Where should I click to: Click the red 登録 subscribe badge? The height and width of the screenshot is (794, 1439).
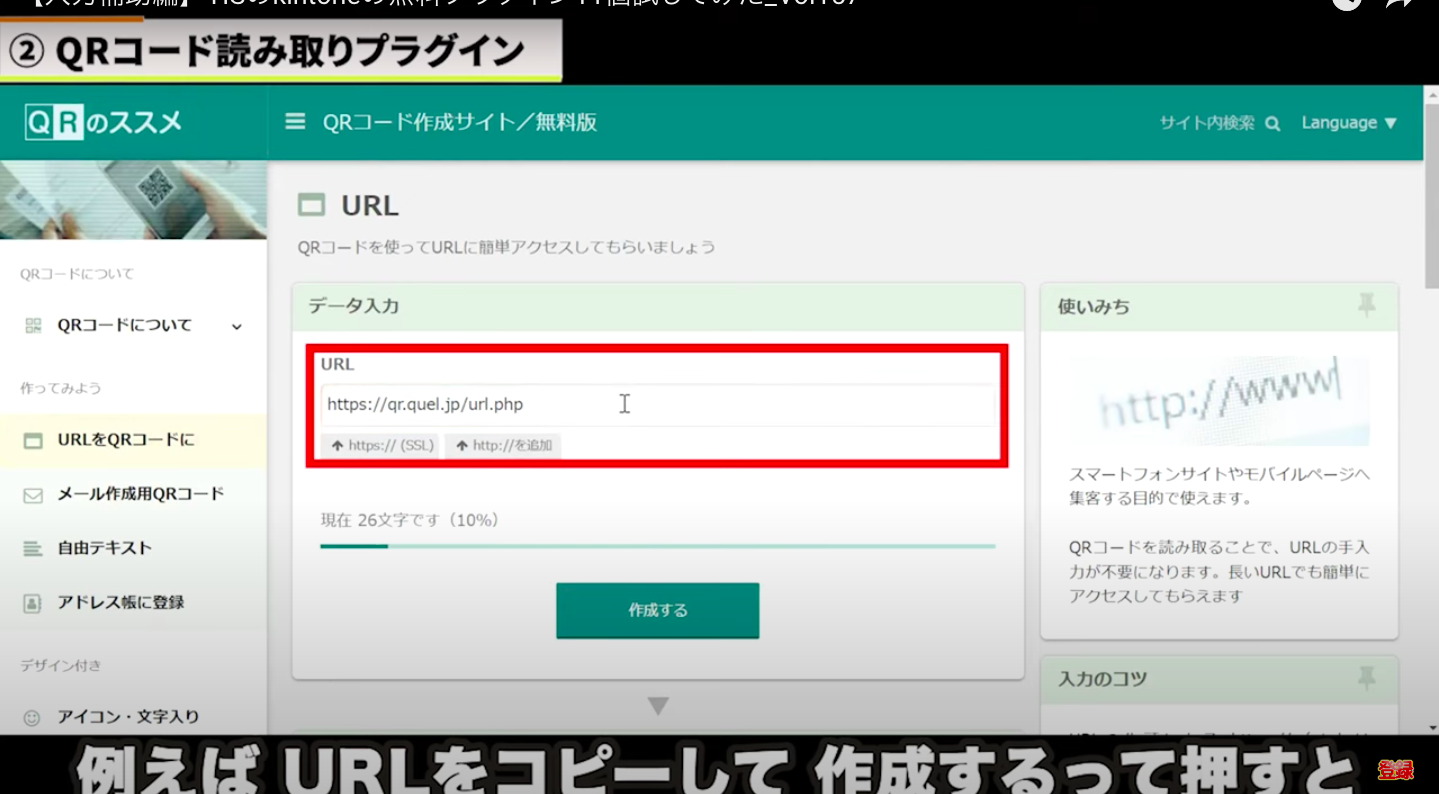point(1395,770)
